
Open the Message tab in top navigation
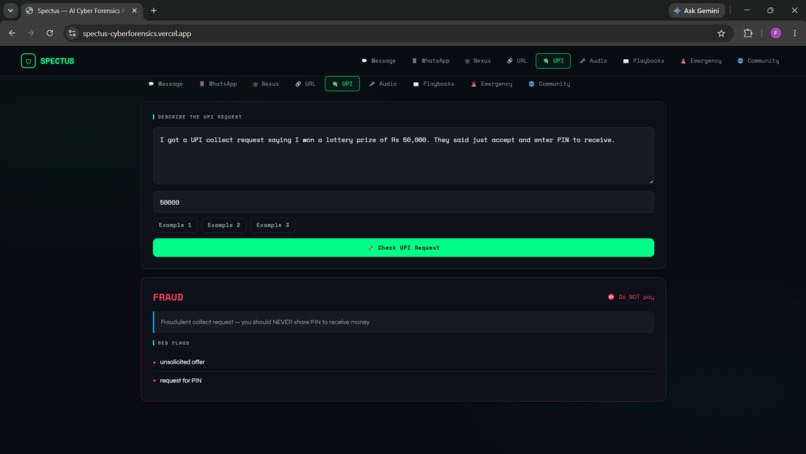point(379,61)
